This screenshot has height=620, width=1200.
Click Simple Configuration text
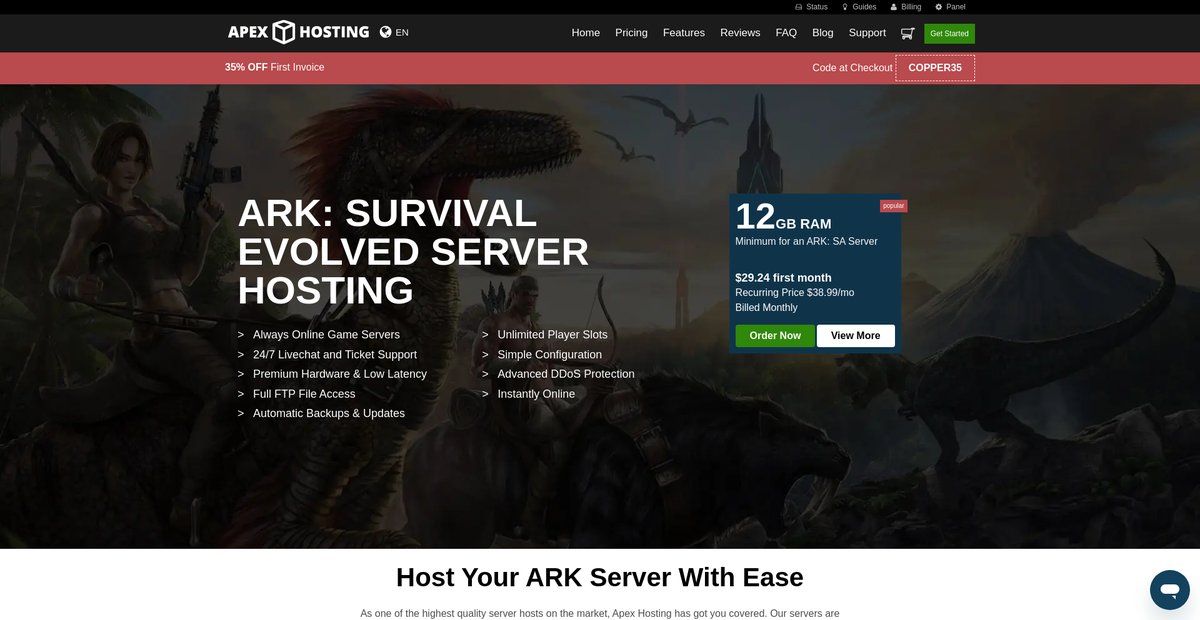pos(549,355)
